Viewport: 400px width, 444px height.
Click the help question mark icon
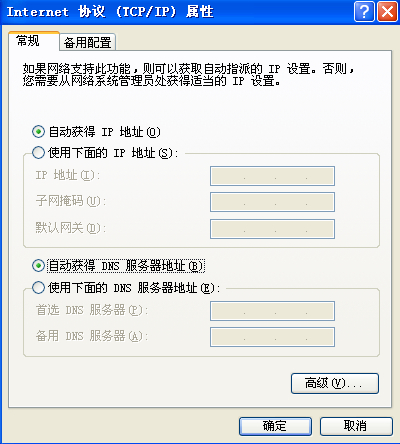click(x=364, y=12)
